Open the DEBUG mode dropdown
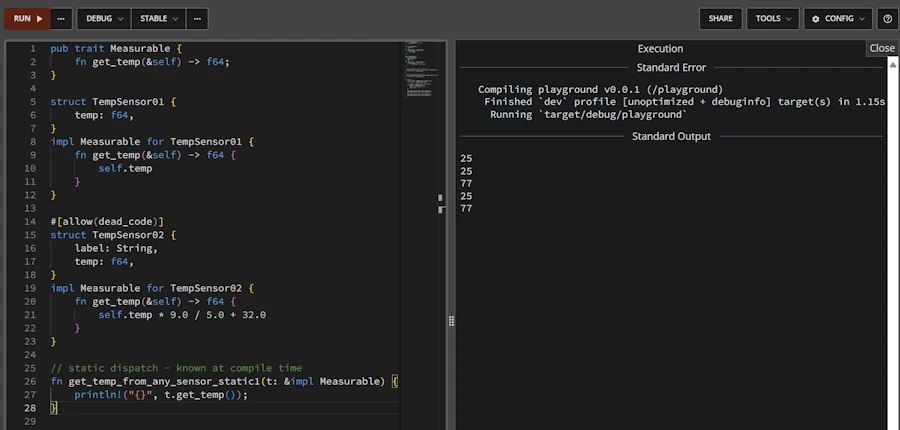The image size is (900, 430). (104, 18)
